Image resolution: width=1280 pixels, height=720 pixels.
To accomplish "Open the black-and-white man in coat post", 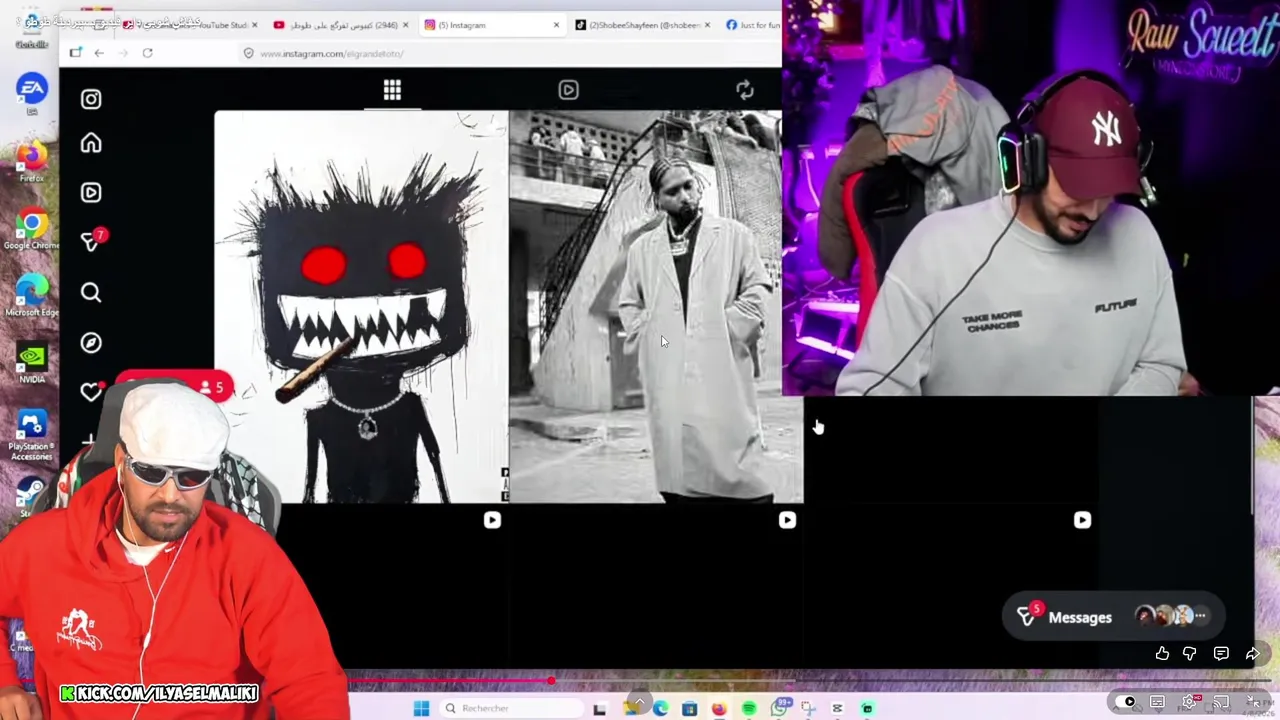I will click(x=656, y=306).
